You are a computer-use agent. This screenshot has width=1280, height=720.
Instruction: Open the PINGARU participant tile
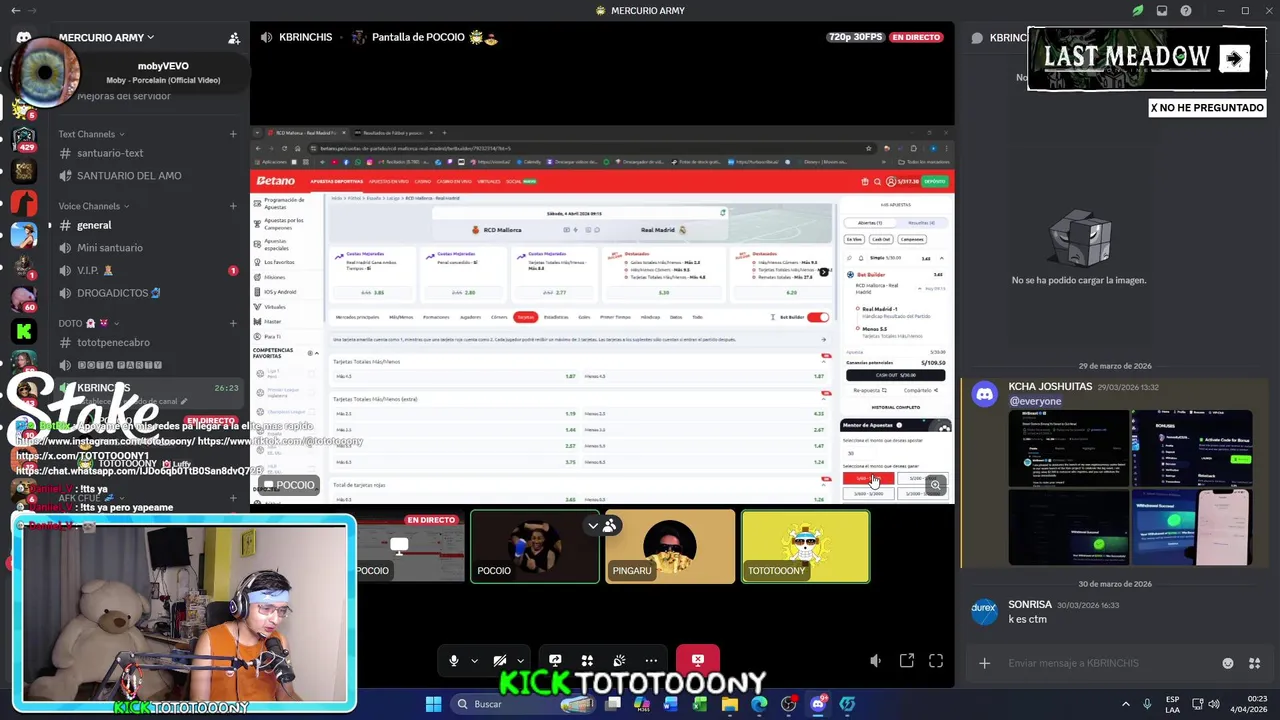(x=670, y=546)
